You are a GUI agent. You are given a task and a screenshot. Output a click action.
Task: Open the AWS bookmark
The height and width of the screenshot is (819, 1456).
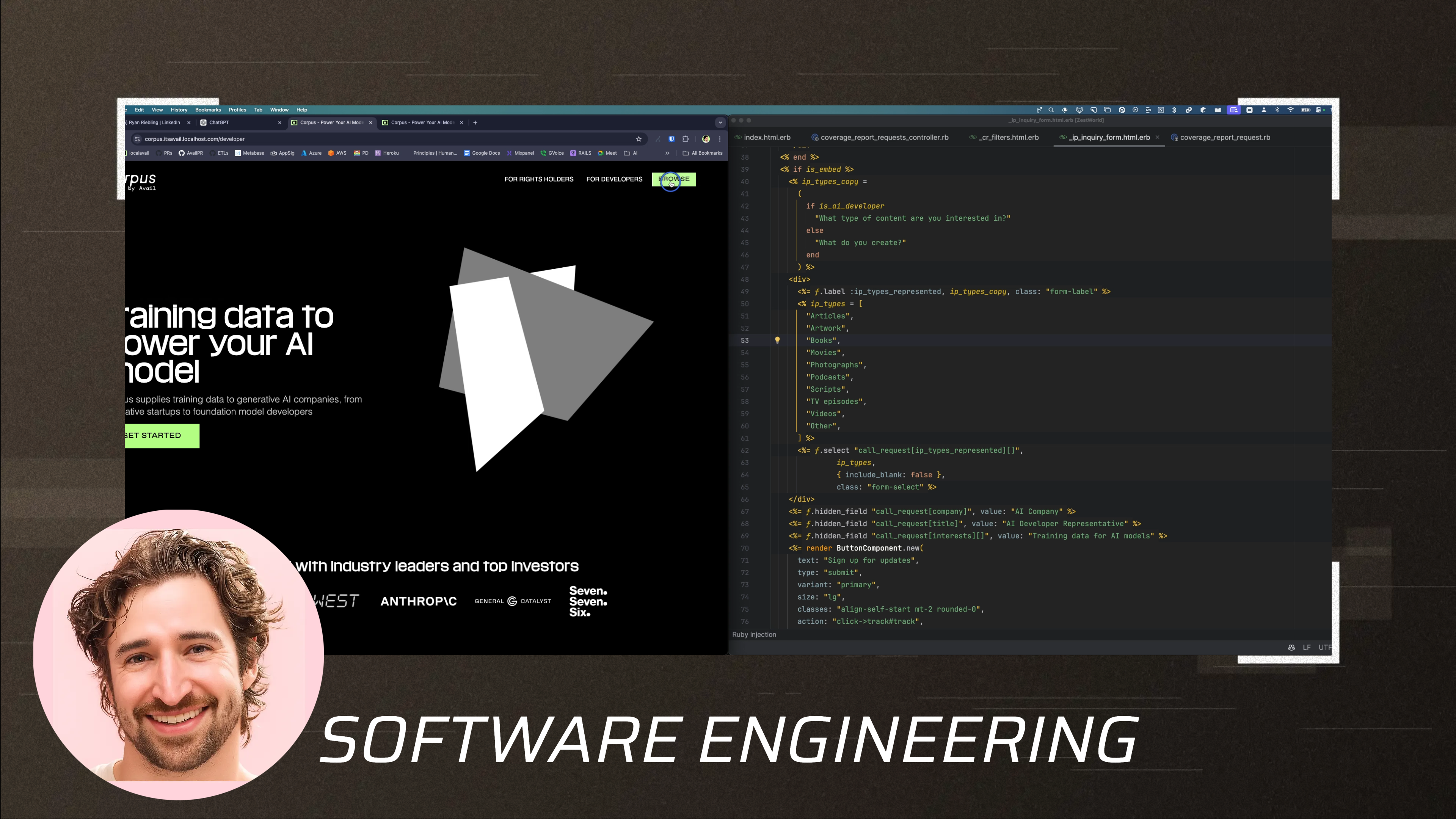337,153
